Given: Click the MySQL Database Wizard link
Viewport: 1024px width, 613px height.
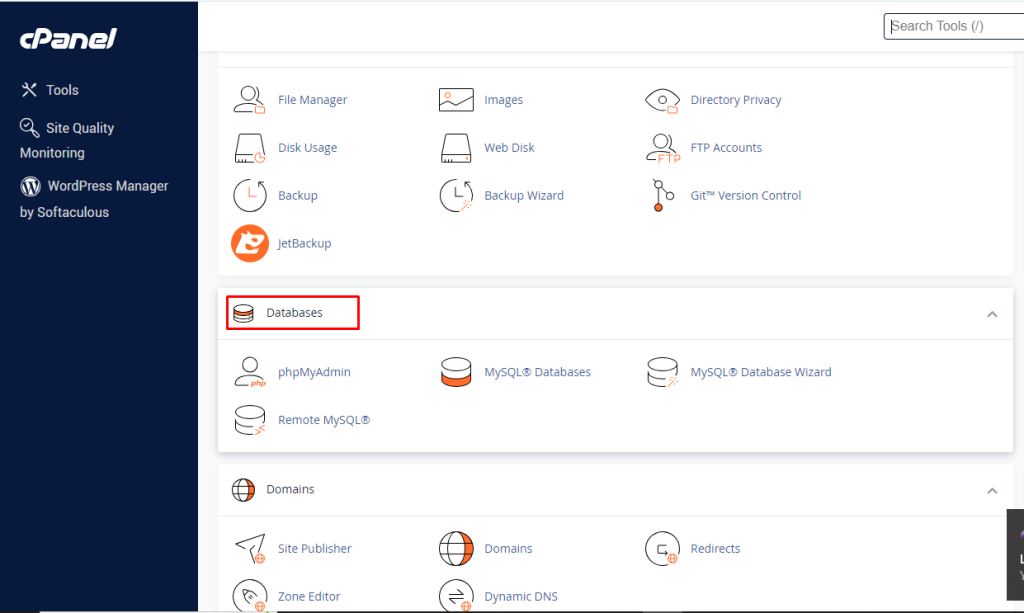Looking at the screenshot, I should 760,372.
